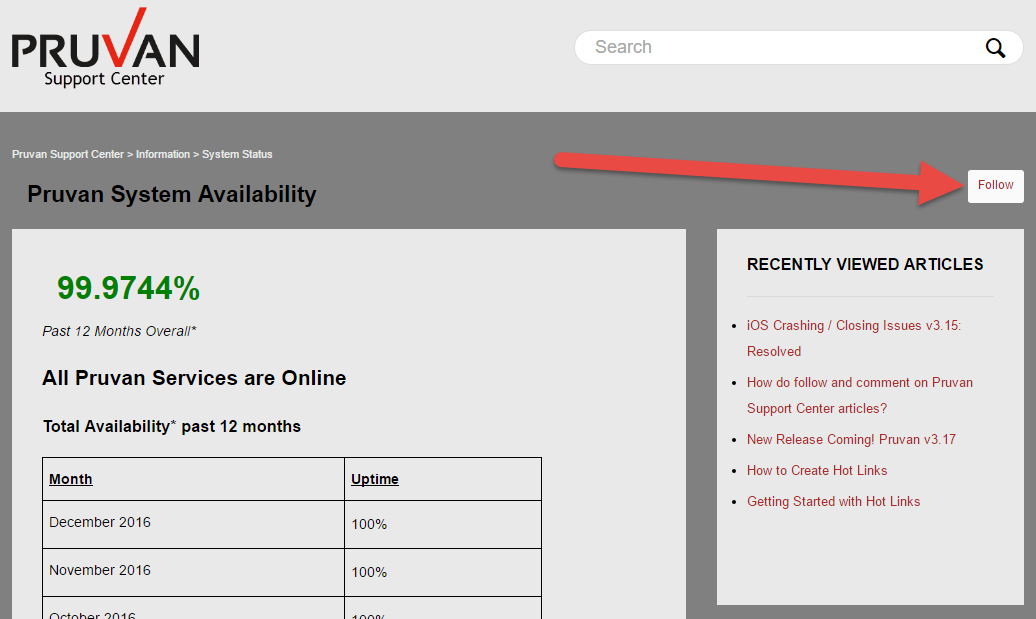The image size is (1036, 619).
Task: Click the Pruvan System Availability heading
Action: click(x=171, y=194)
